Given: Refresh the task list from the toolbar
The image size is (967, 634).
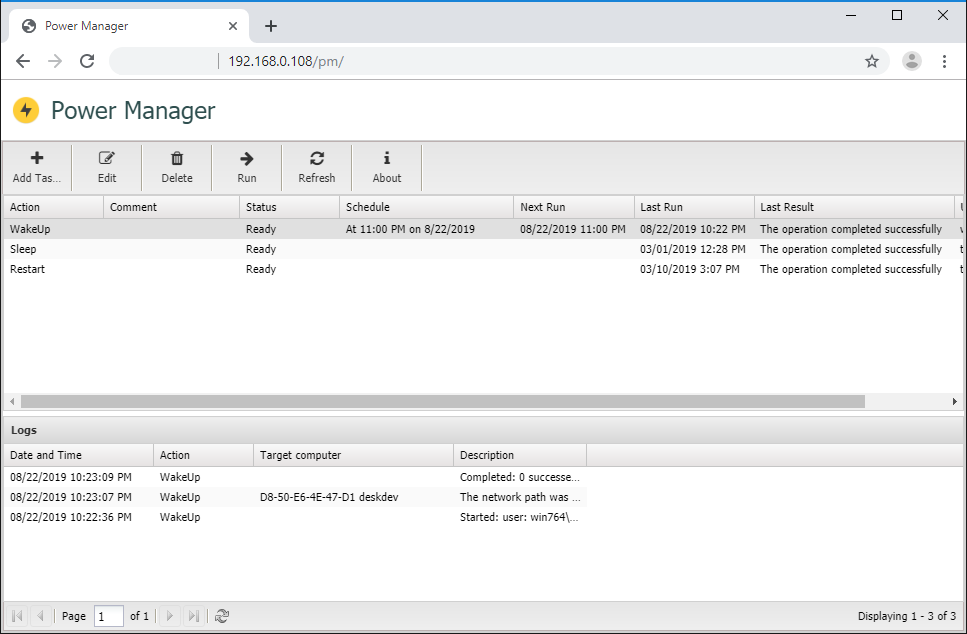Looking at the screenshot, I should pyautogui.click(x=317, y=158).
